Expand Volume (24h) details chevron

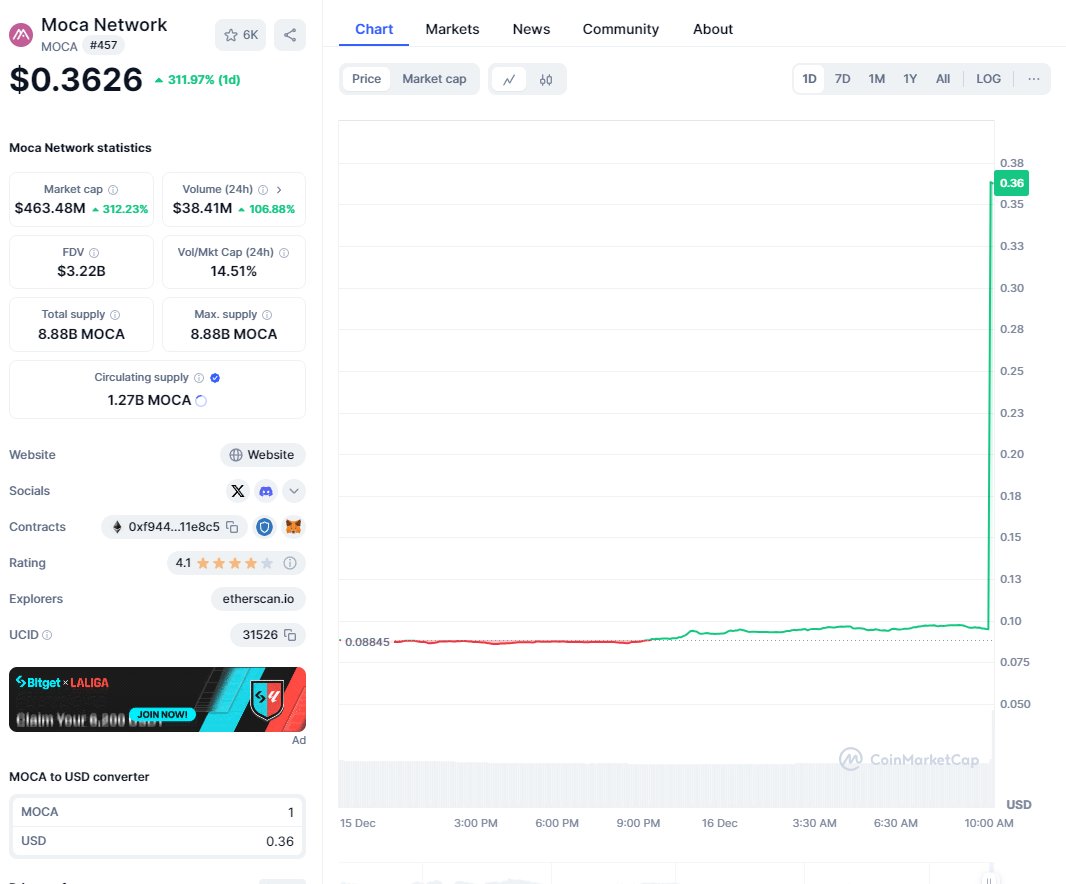pyautogui.click(x=279, y=190)
